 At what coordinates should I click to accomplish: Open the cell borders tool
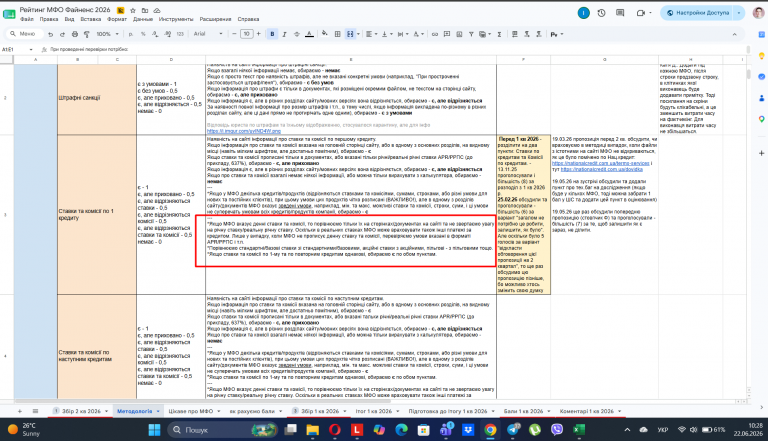pos(337,34)
